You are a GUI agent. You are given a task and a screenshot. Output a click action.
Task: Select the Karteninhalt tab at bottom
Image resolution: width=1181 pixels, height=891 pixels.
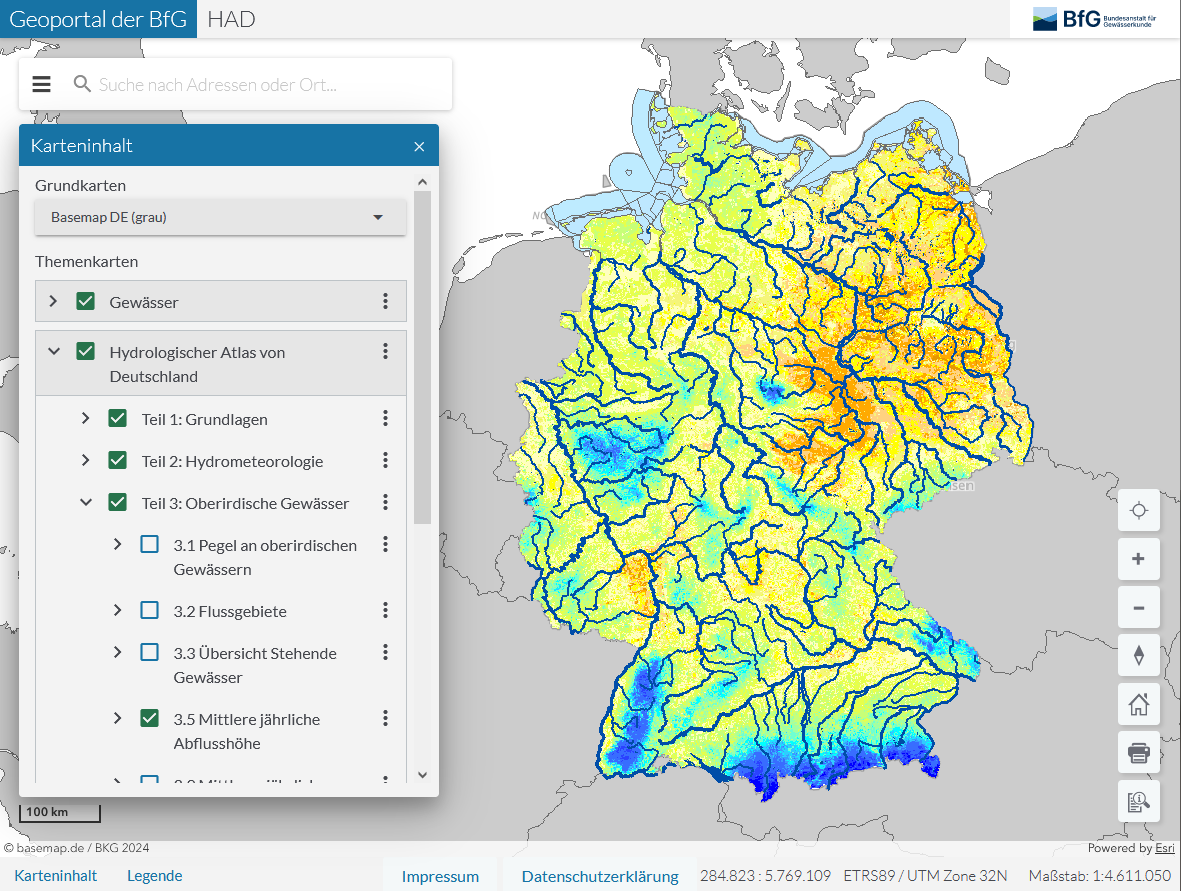tap(56, 876)
